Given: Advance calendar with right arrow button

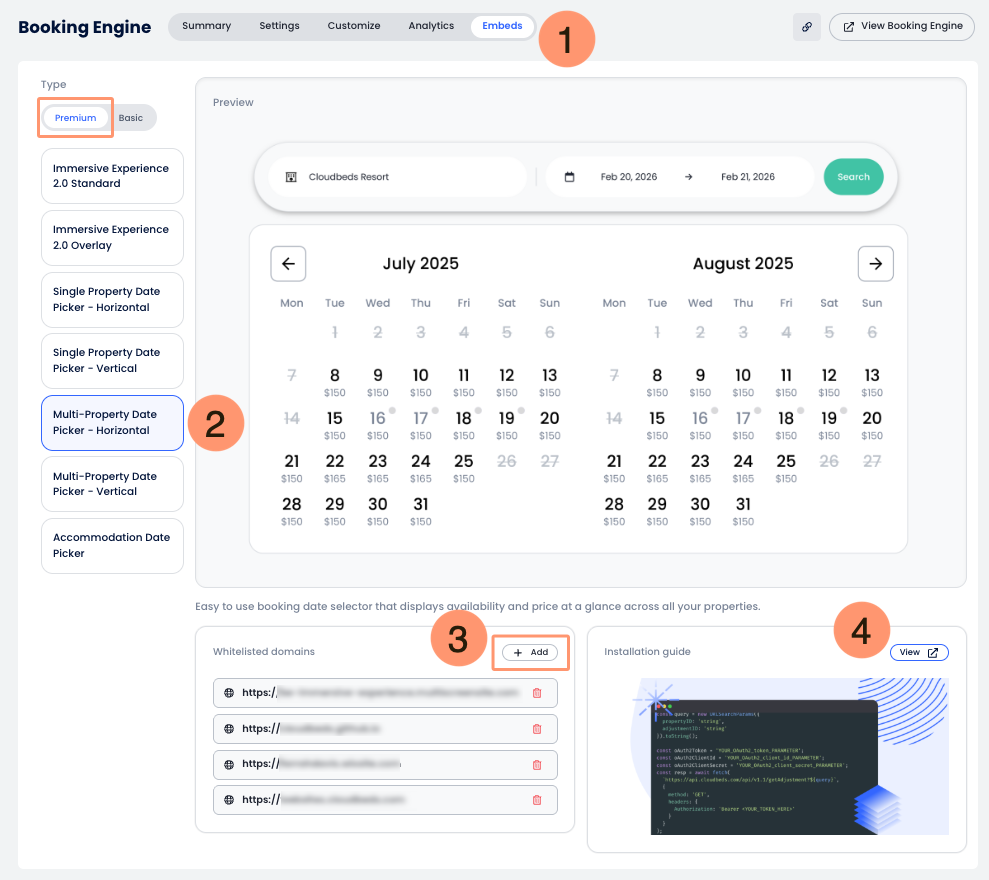Looking at the screenshot, I should pyautogui.click(x=875, y=264).
